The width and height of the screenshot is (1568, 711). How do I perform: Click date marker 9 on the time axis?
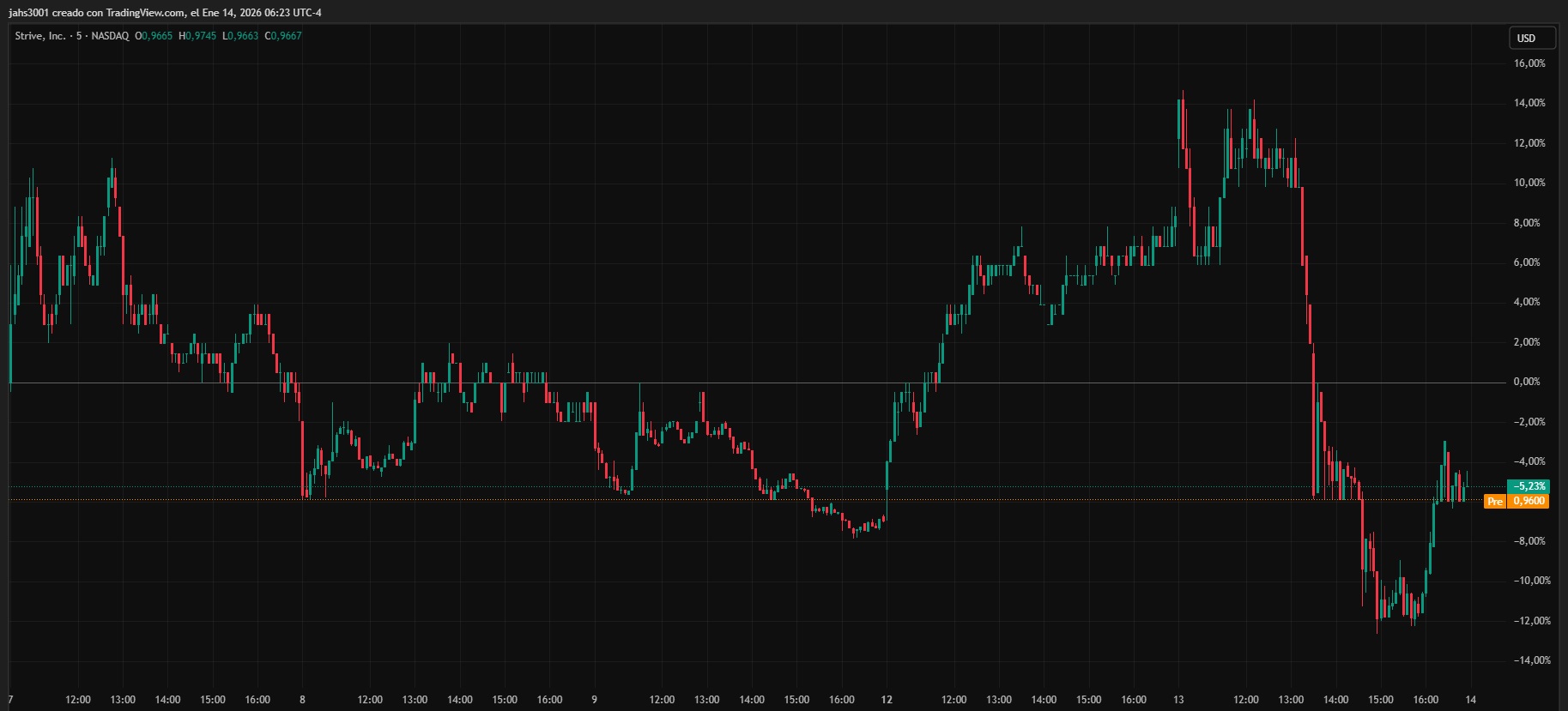pyautogui.click(x=594, y=700)
